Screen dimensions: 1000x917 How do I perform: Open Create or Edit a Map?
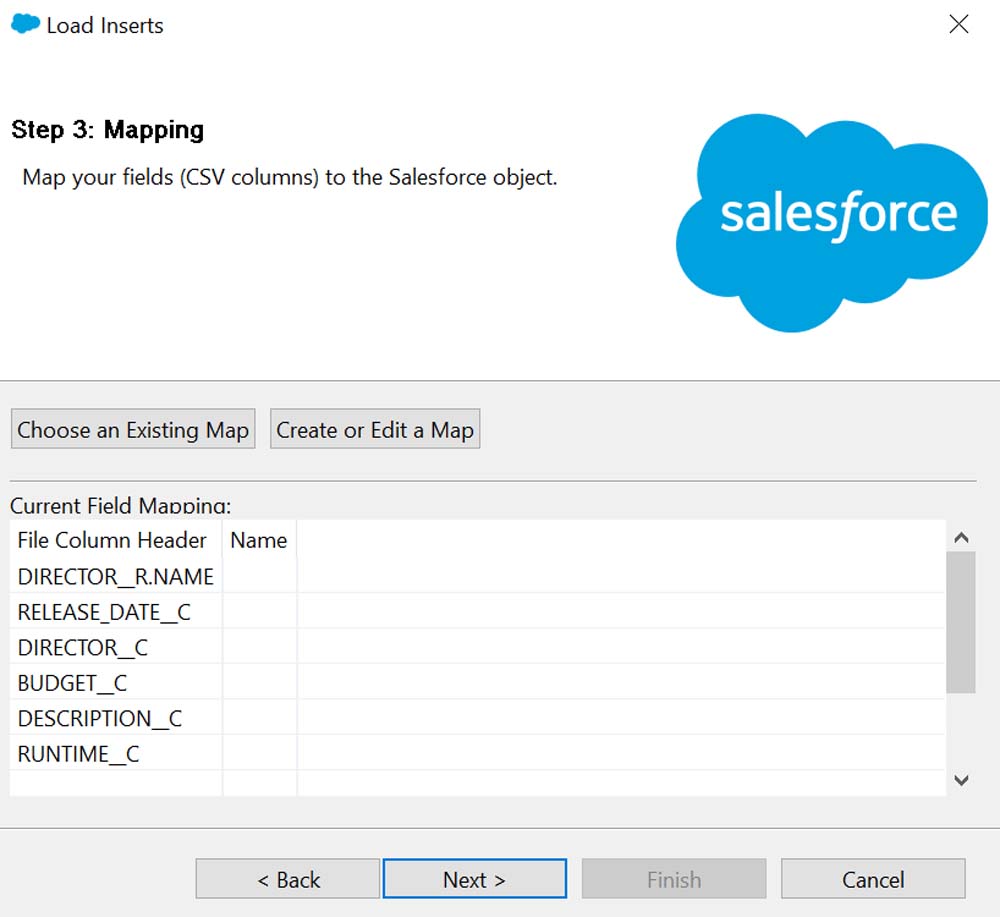tap(375, 430)
